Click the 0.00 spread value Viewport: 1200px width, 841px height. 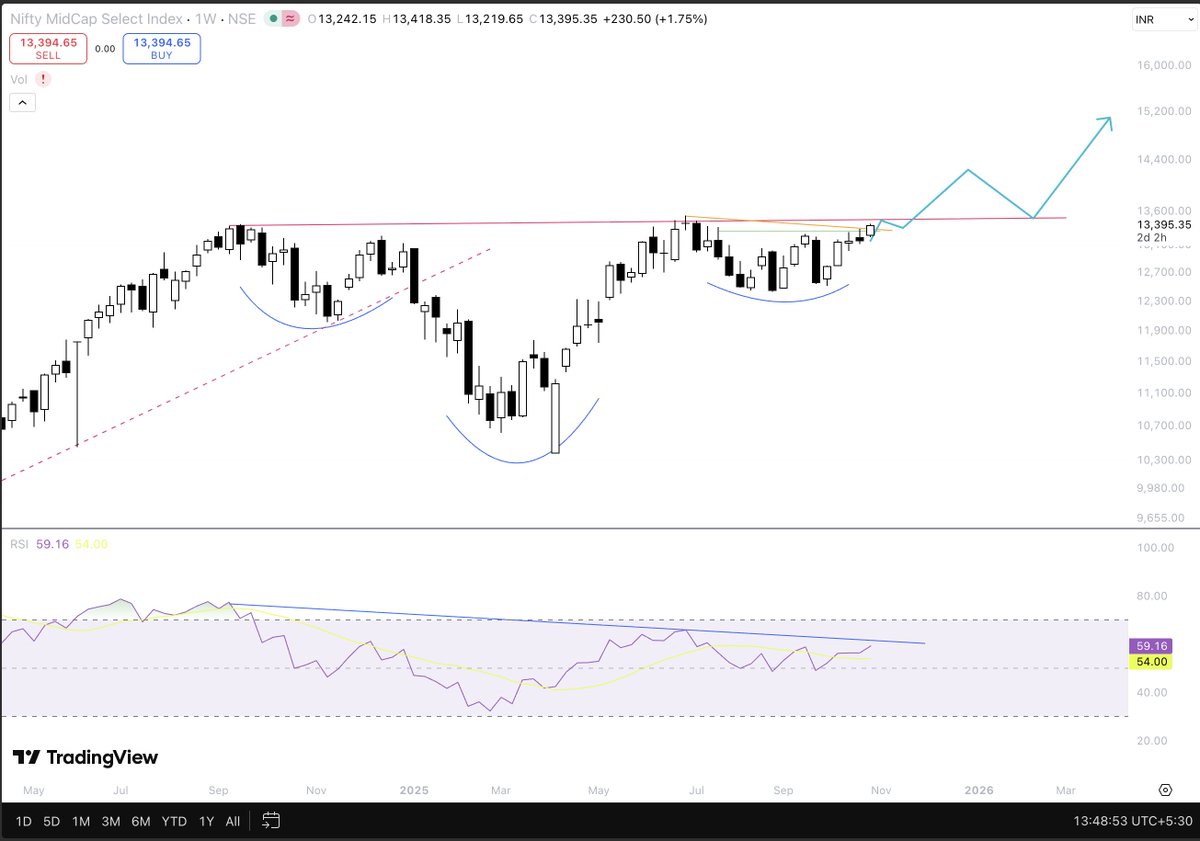[105, 48]
